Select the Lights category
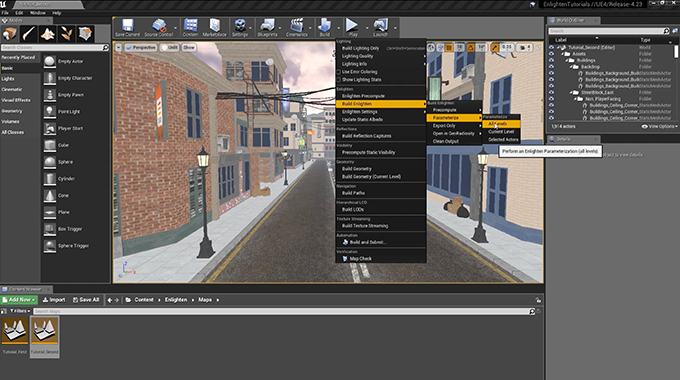 pos(8,79)
